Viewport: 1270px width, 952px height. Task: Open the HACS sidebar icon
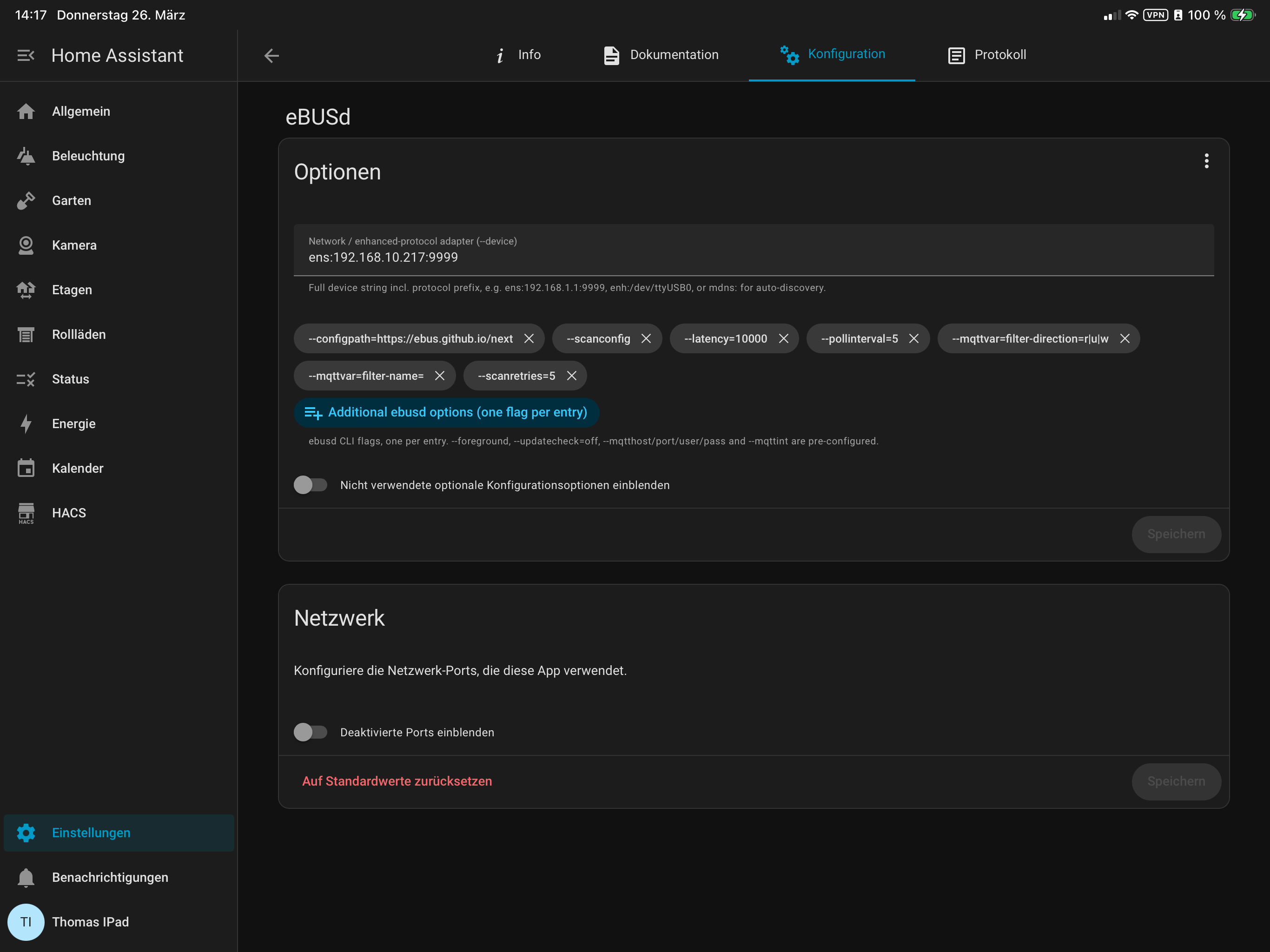coord(26,513)
